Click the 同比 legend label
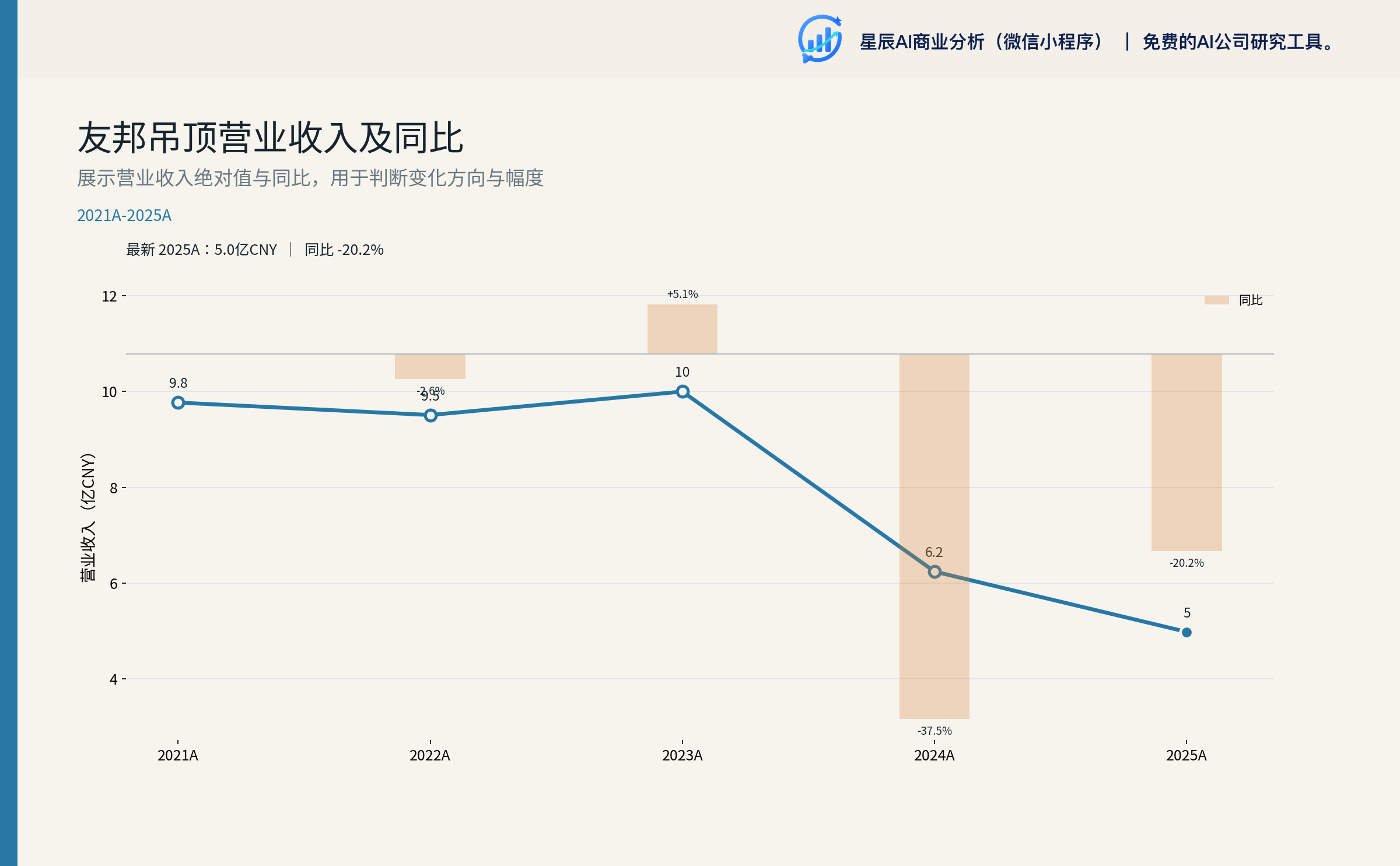Viewport: 1400px width, 866px height. click(1250, 300)
